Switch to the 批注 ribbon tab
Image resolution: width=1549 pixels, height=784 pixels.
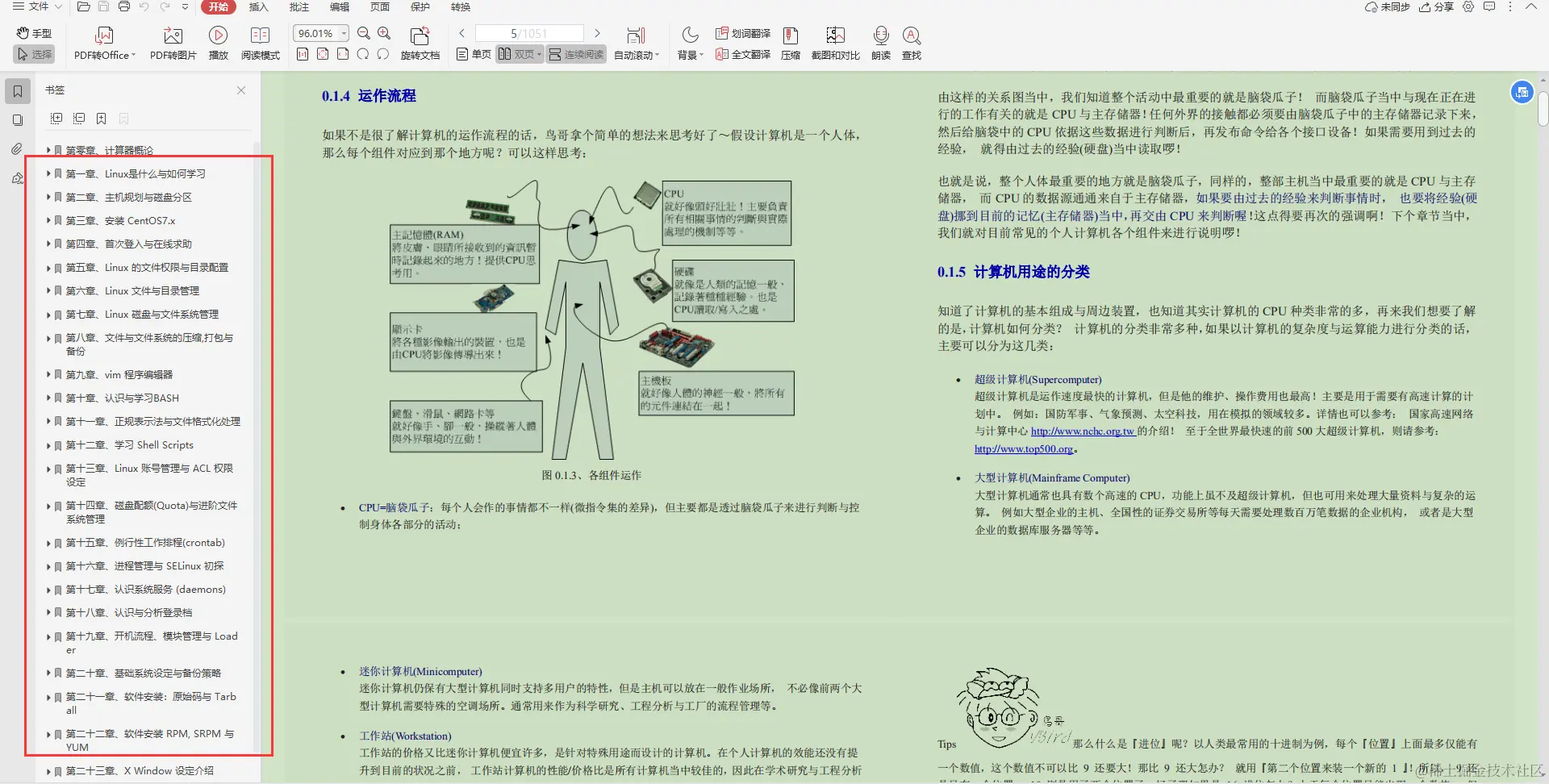coord(299,7)
